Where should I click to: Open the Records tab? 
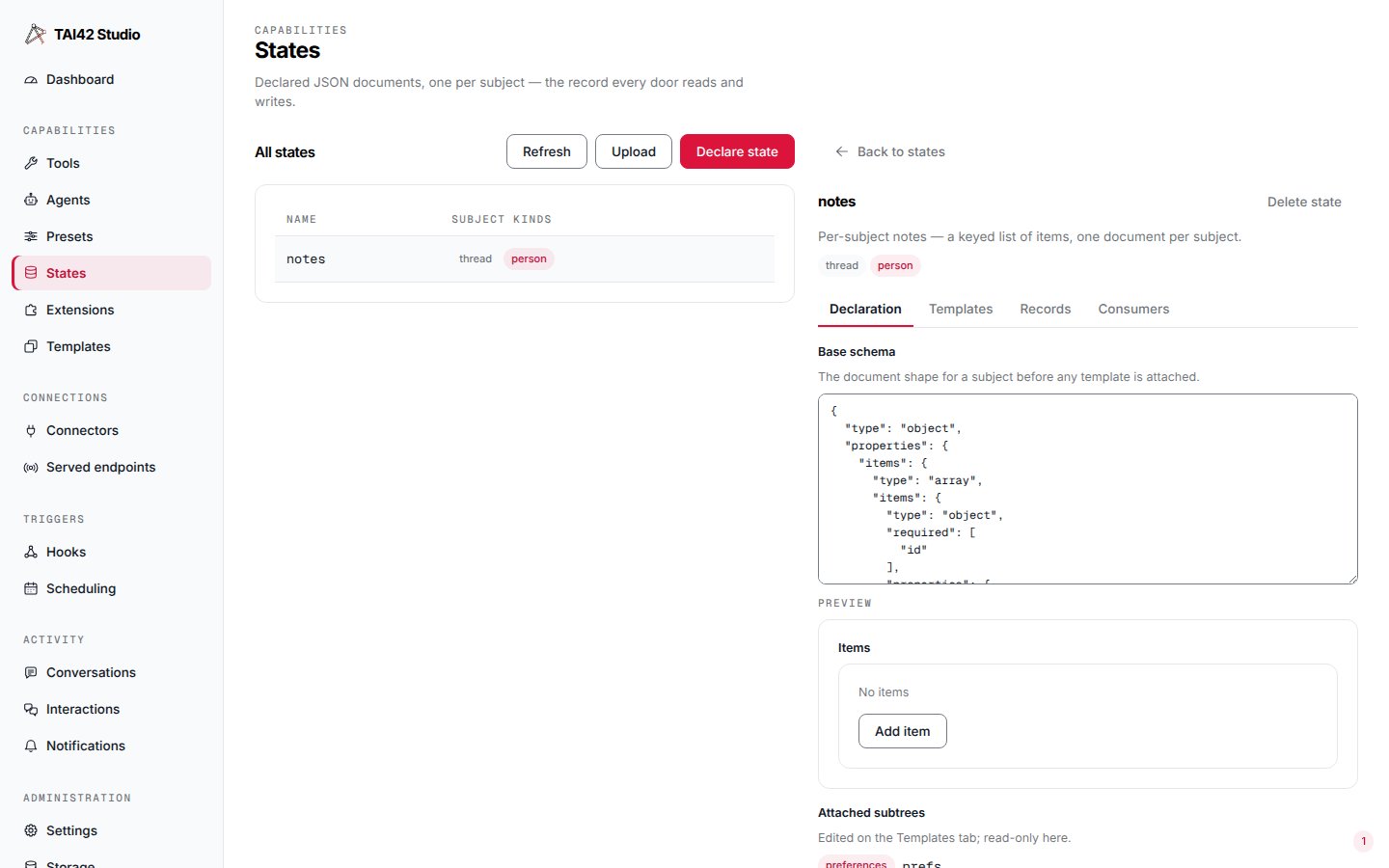(1046, 310)
